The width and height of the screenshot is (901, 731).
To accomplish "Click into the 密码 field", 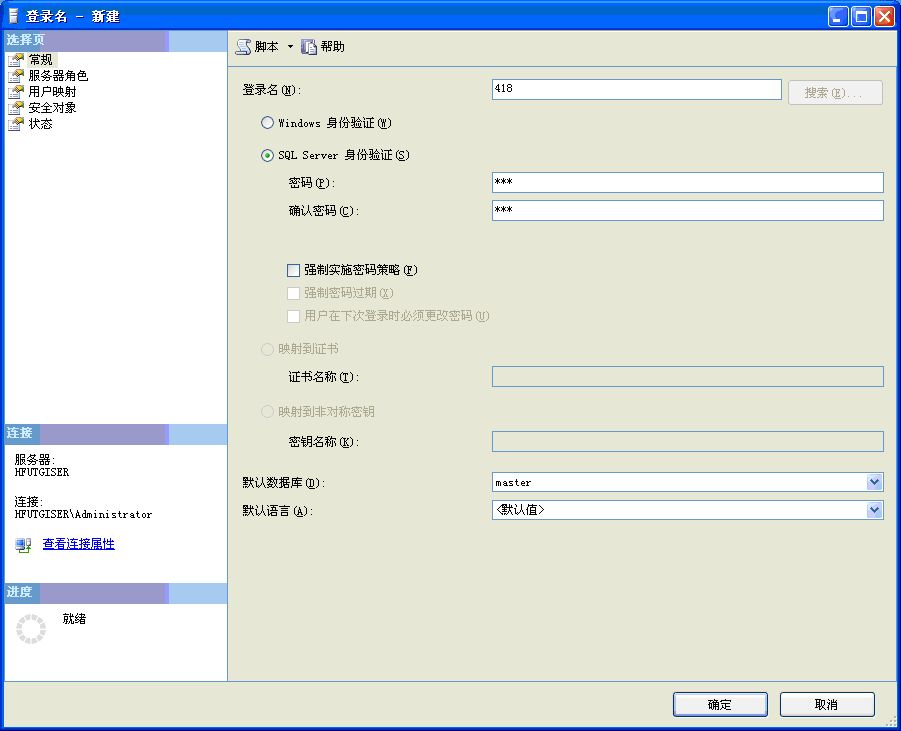I will [688, 182].
